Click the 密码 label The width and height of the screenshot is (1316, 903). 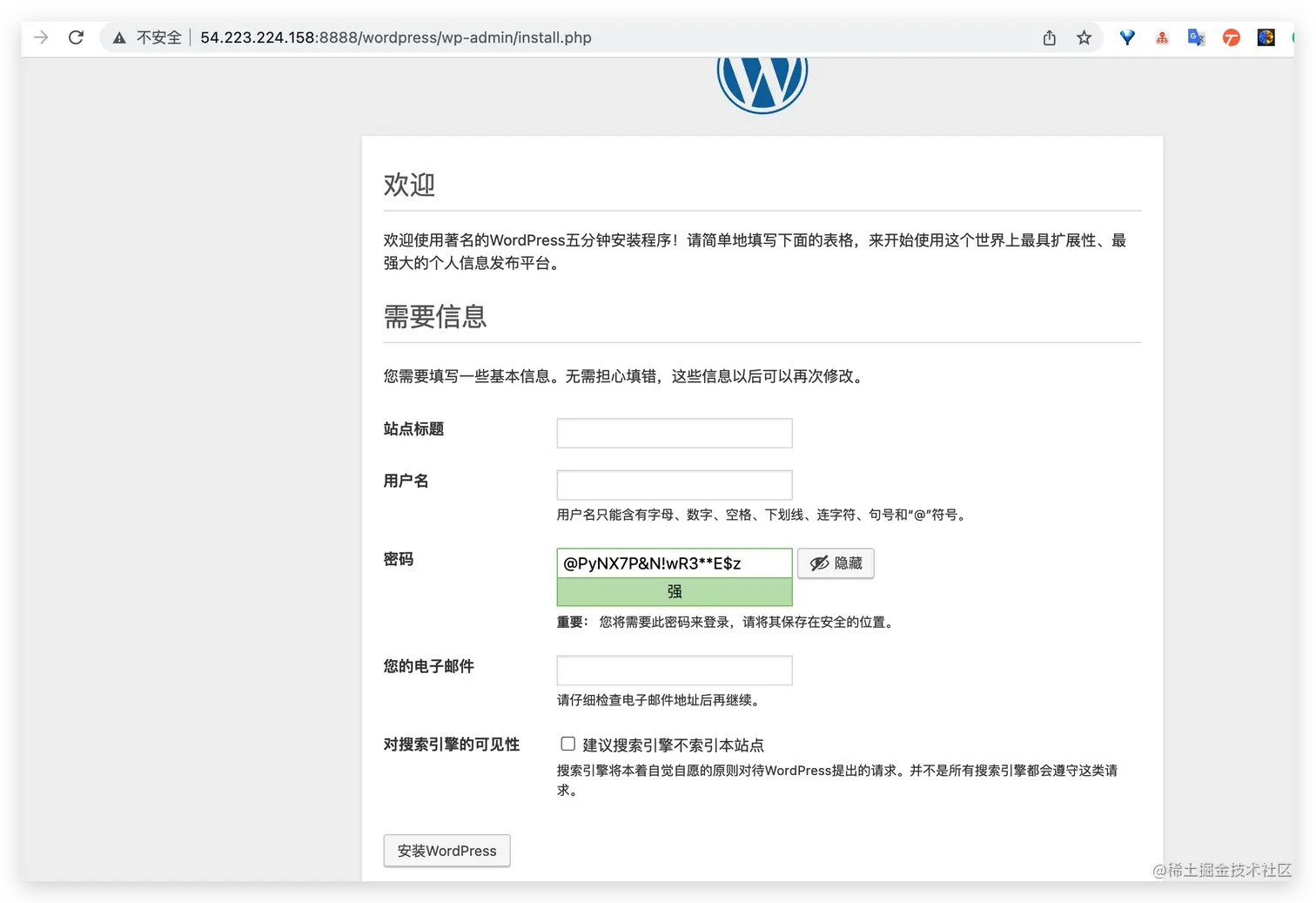point(399,559)
